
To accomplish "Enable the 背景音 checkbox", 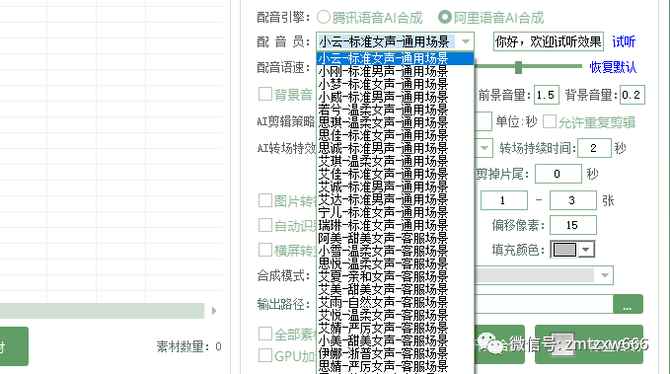I will tap(265, 94).
